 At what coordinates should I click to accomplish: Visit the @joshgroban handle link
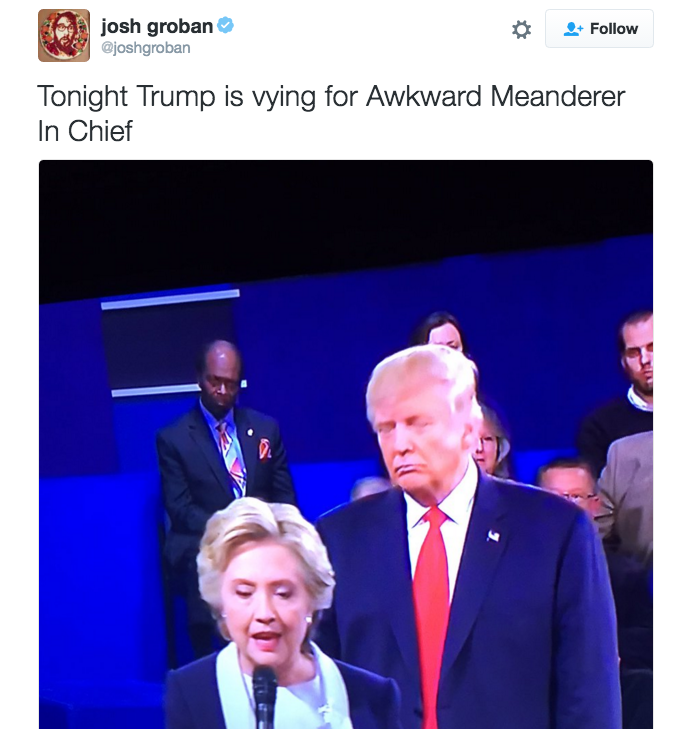point(145,48)
